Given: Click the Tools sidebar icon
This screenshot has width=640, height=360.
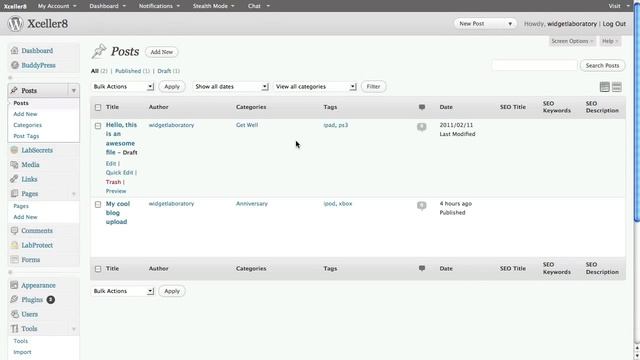Looking at the screenshot, I should pos(14,329).
